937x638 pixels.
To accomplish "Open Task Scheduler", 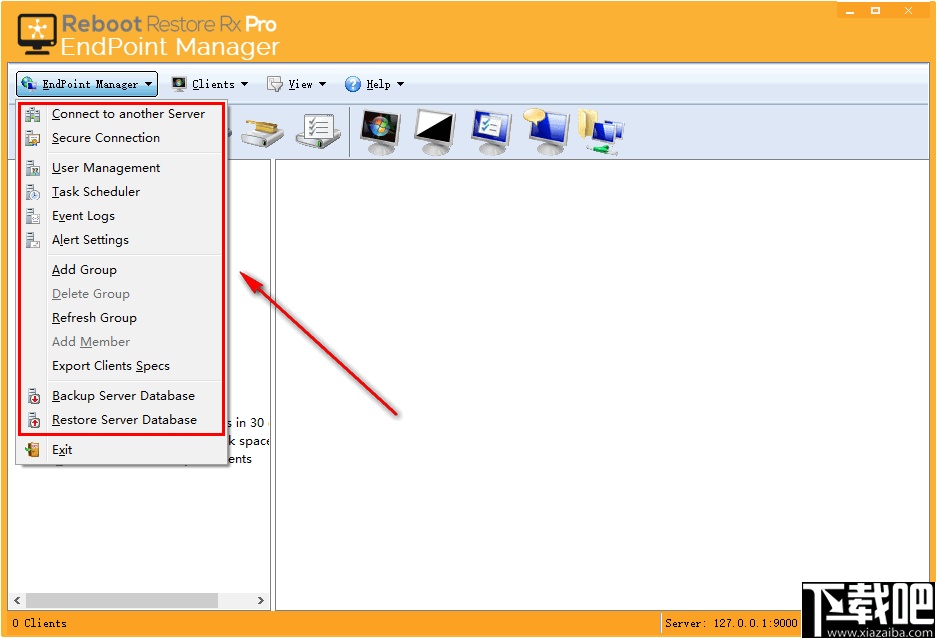I will click(121, 192).
